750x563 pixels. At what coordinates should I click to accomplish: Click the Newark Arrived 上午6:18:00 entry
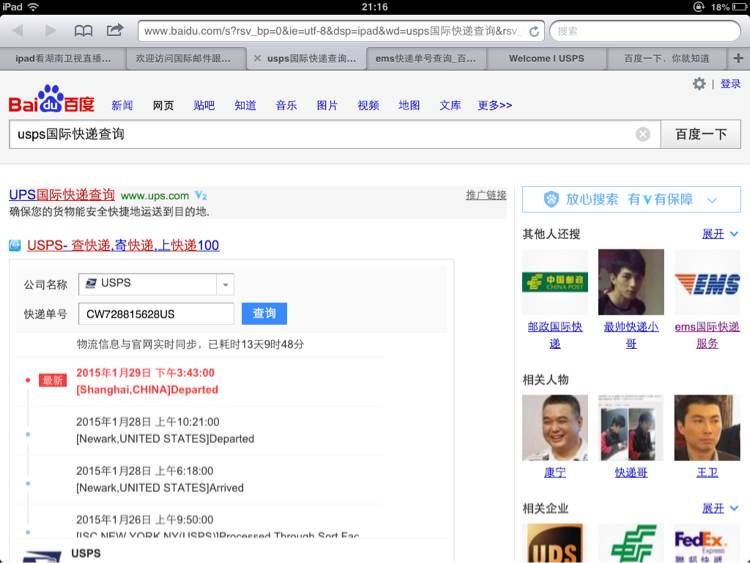160,479
